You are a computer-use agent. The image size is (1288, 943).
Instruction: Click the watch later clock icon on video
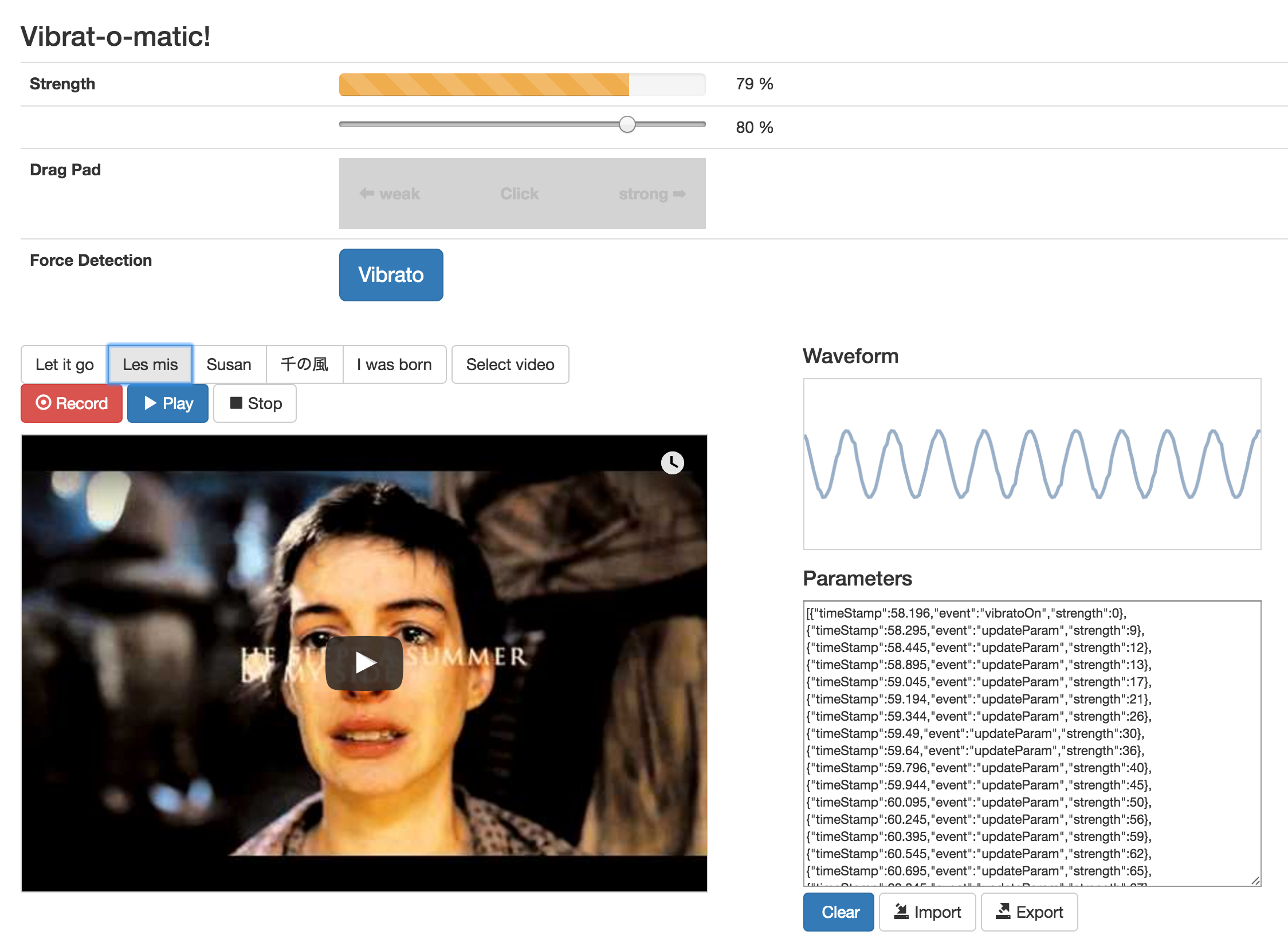pyautogui.click(x=672, y=462)
